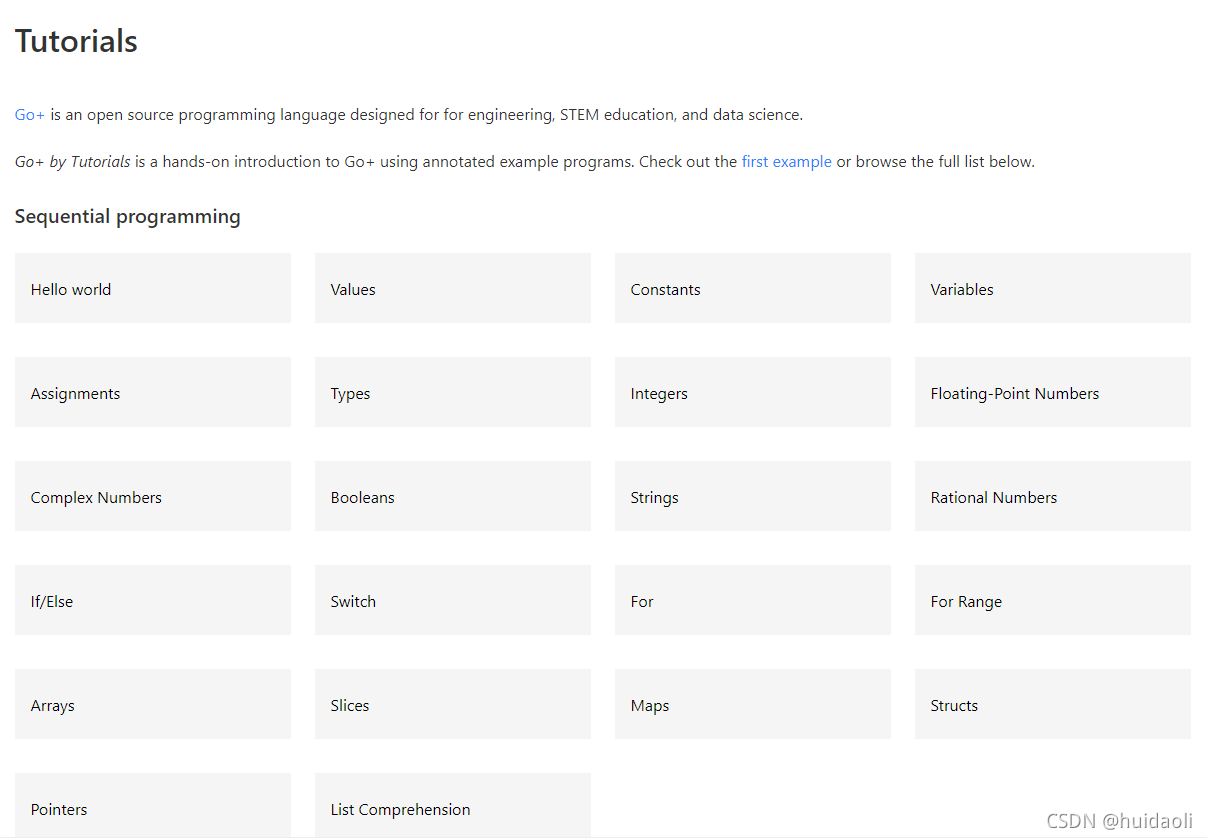The image size is (1207, 839).
Task: Go to the Variables tutorial
Action: click(x=1053, y=288)
